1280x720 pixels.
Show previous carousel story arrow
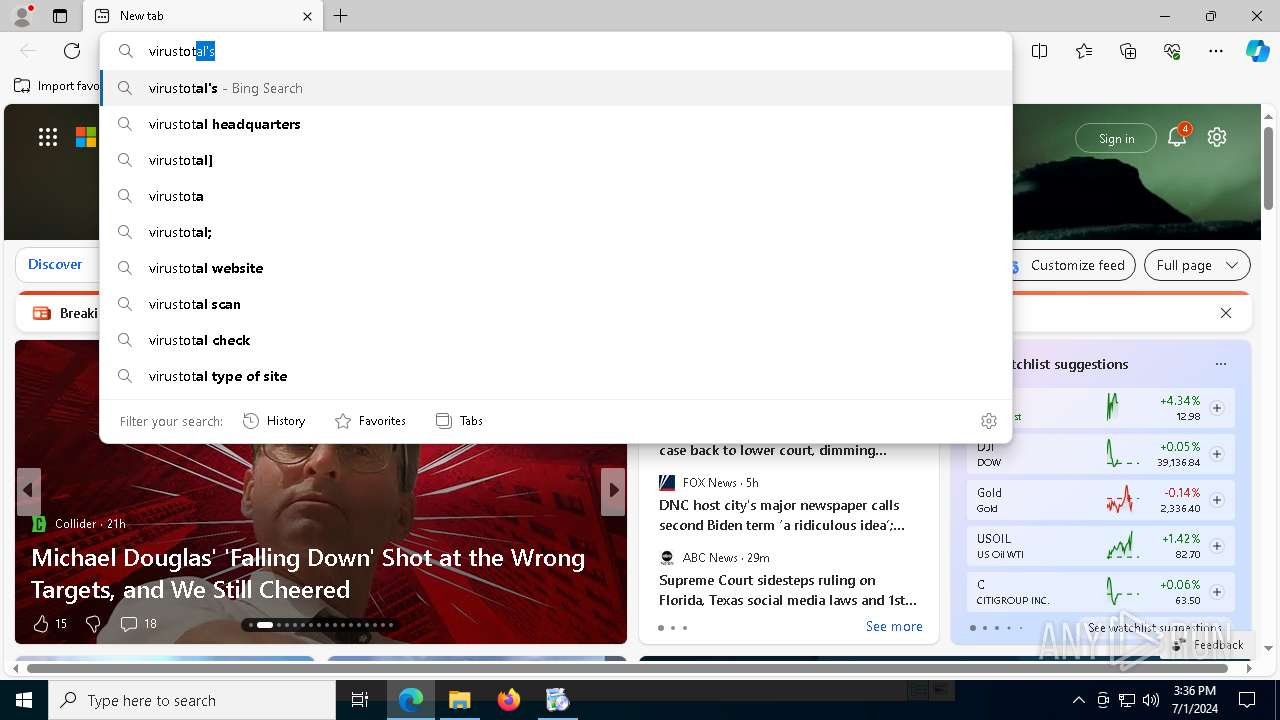coord(28,491)
